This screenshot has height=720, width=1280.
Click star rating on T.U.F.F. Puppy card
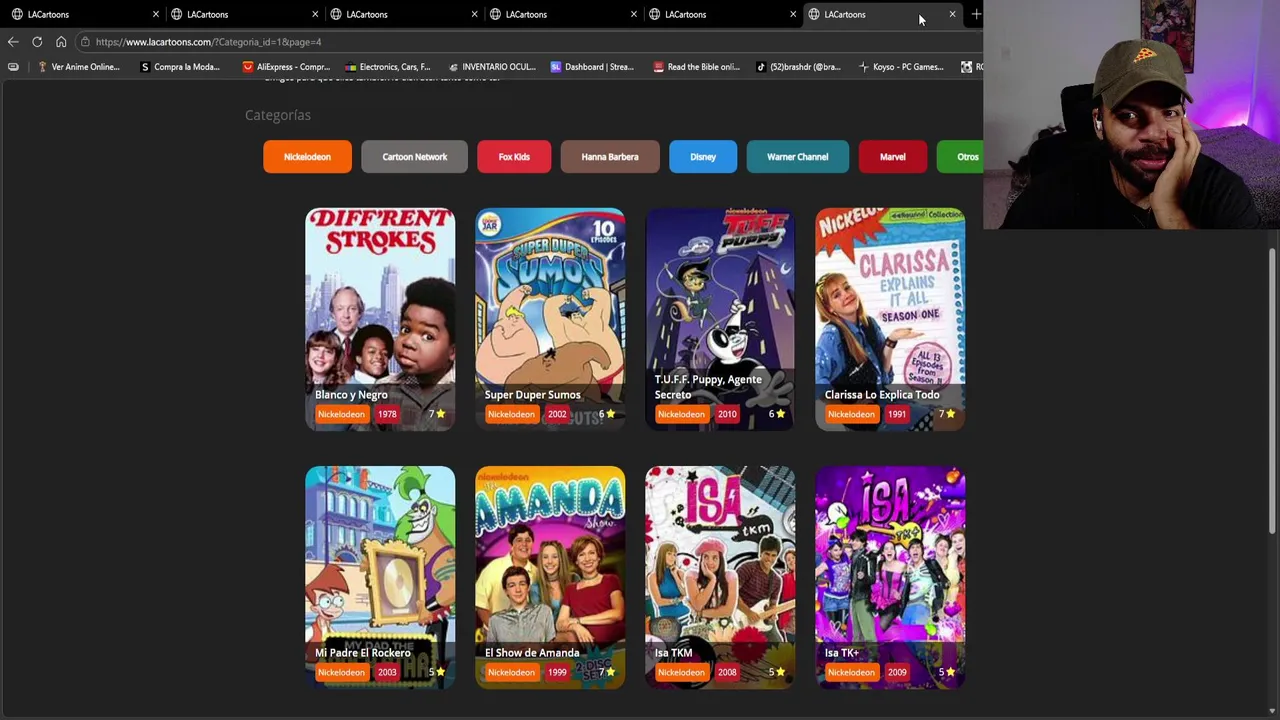pyautogui.click(x=777, y=414)
